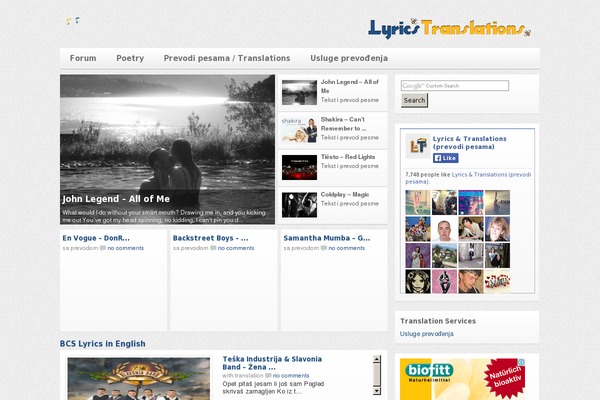Click the Google Custom Search field
600x400 pixels.
pos(455,86)
